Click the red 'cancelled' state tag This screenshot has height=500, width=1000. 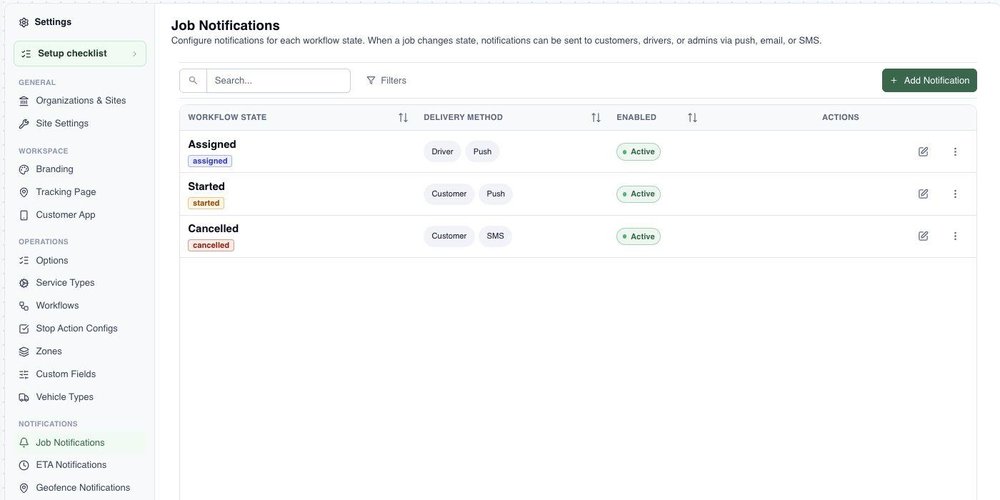(211, 246)
